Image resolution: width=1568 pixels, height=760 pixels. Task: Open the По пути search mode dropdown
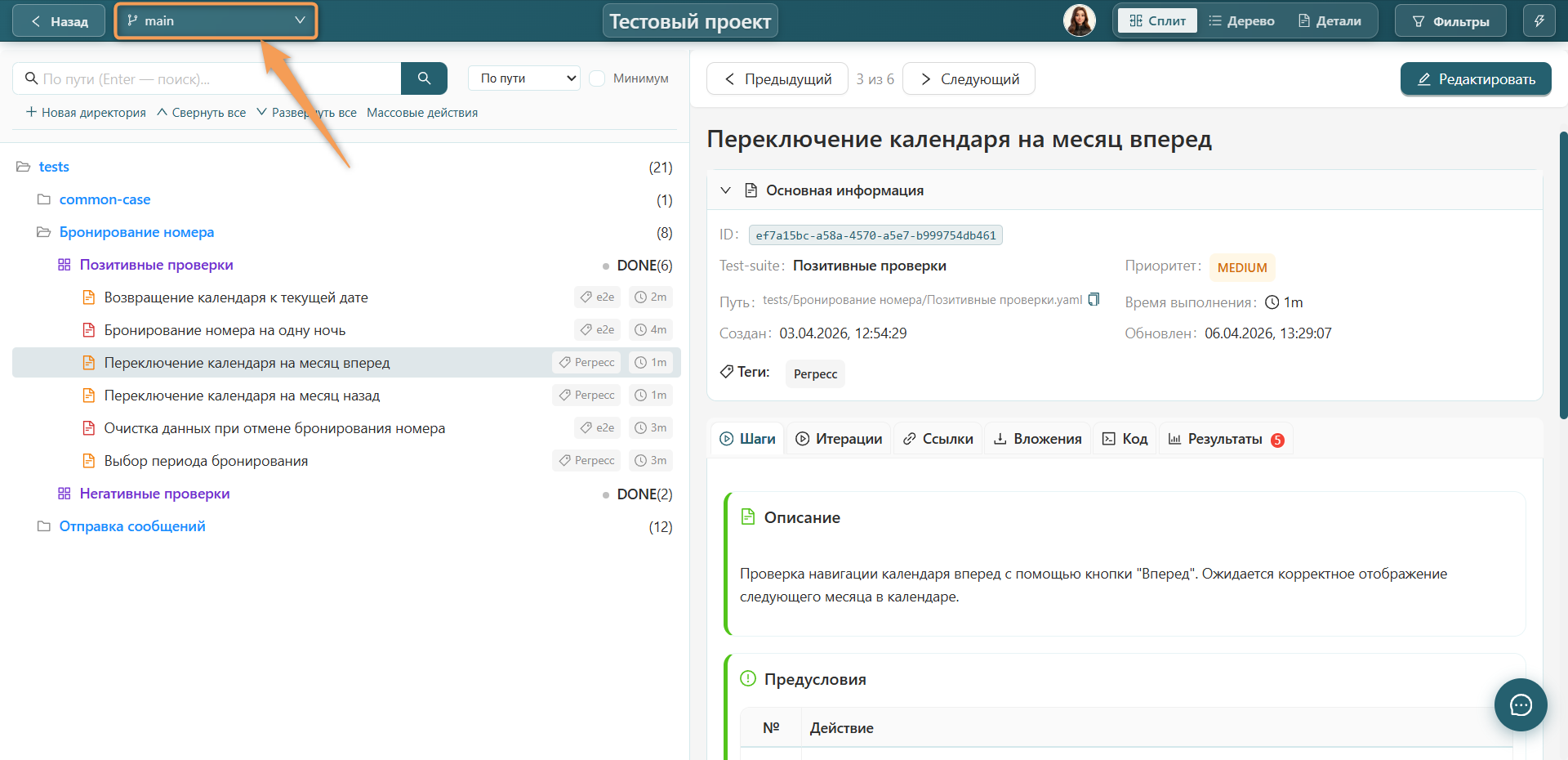coord(524,78)
